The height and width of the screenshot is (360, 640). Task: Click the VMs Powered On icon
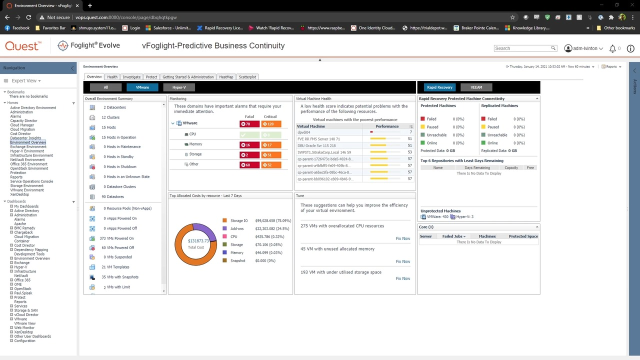92,238
